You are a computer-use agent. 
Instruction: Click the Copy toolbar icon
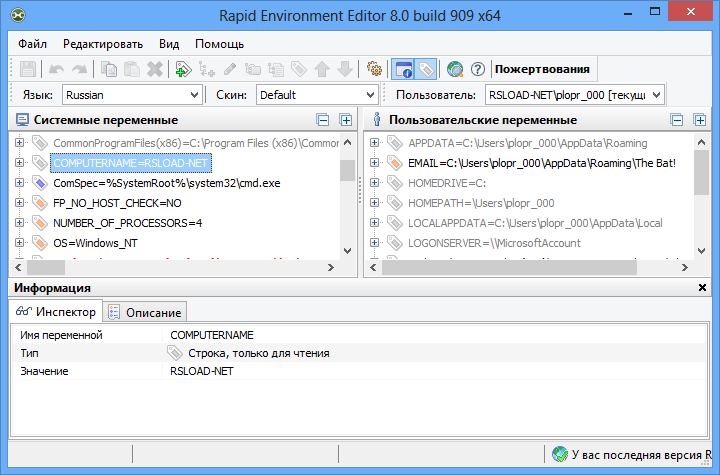(x=109, y=69)
